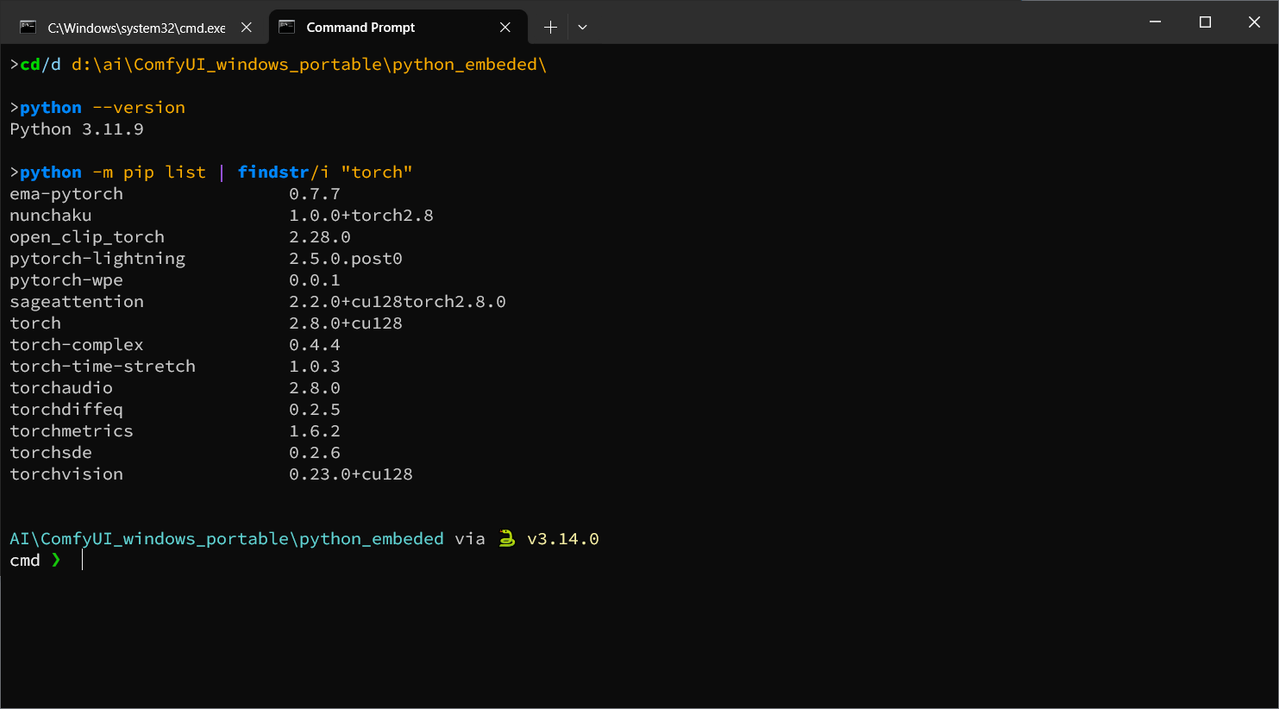Switch to the C:\Windows\system32\cmd.exe tab

[134, 27]
